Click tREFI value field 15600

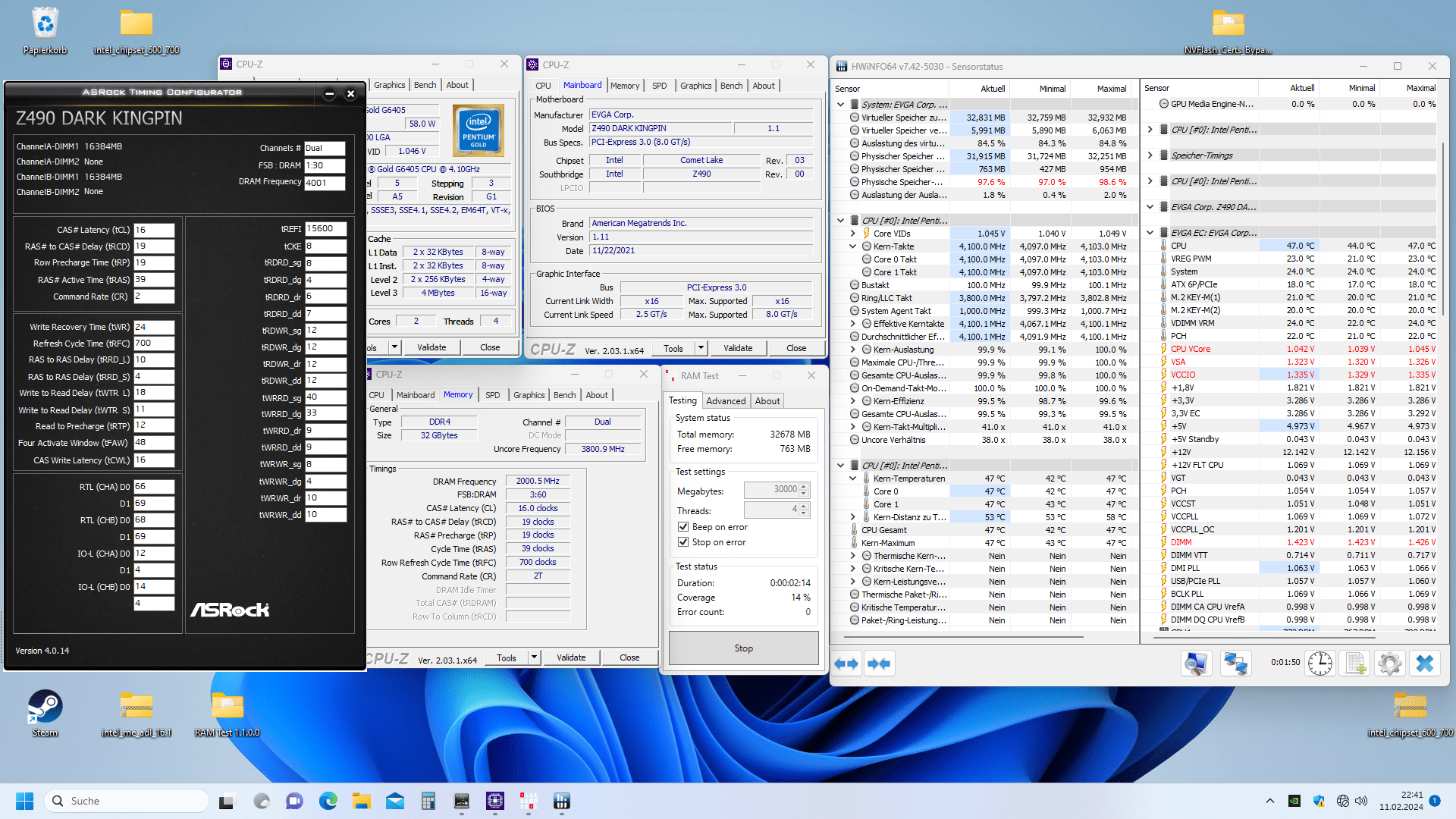coord(326,228)
